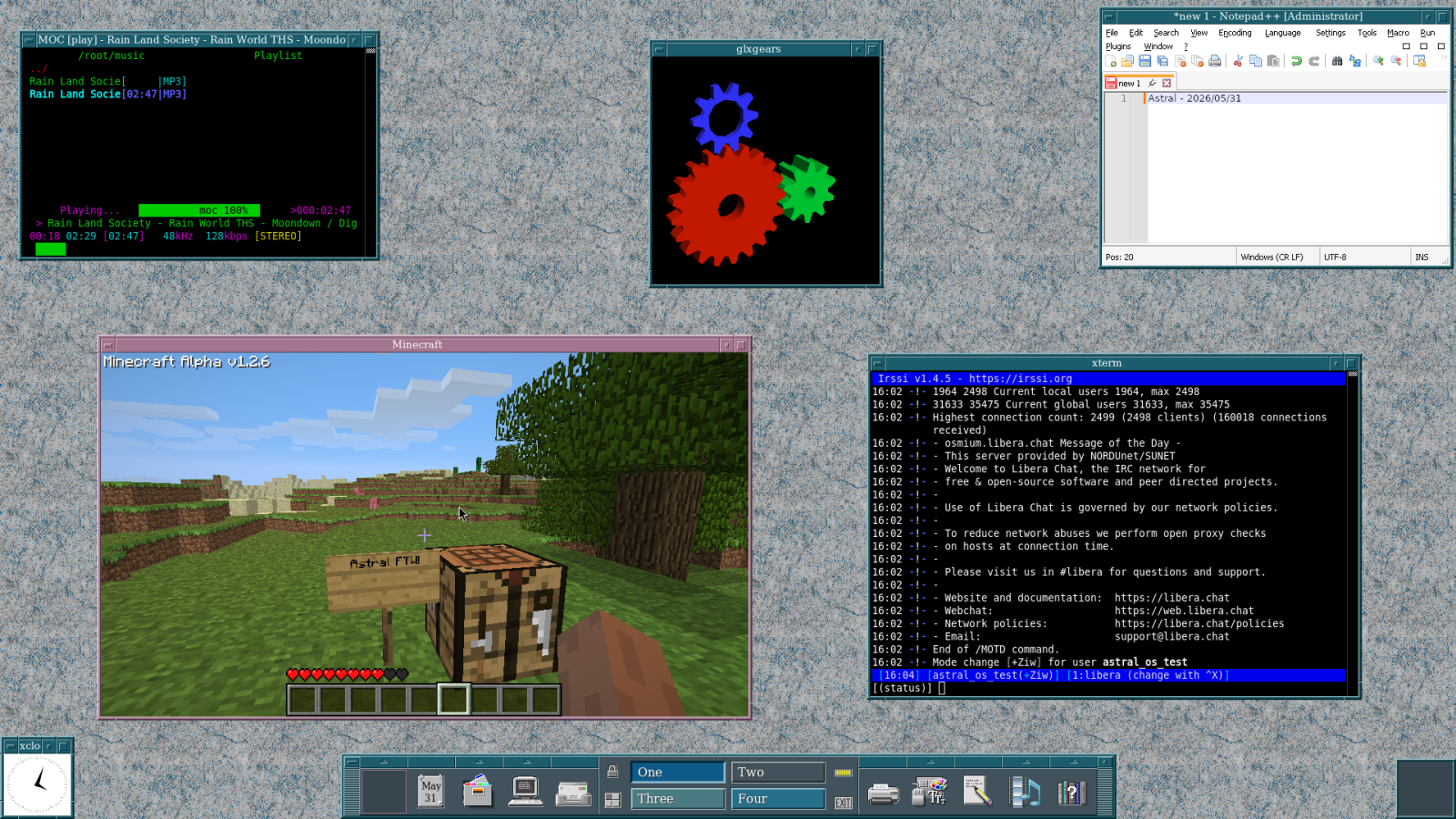Viewport: 1456px width, 819px height.
Task: Open window menu of MOC window
Action: [29, 40]
